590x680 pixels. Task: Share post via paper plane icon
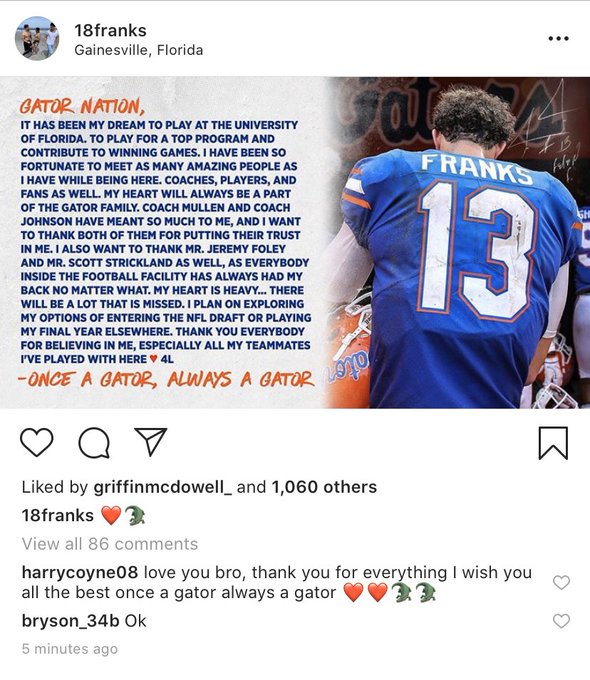(151, 441)
